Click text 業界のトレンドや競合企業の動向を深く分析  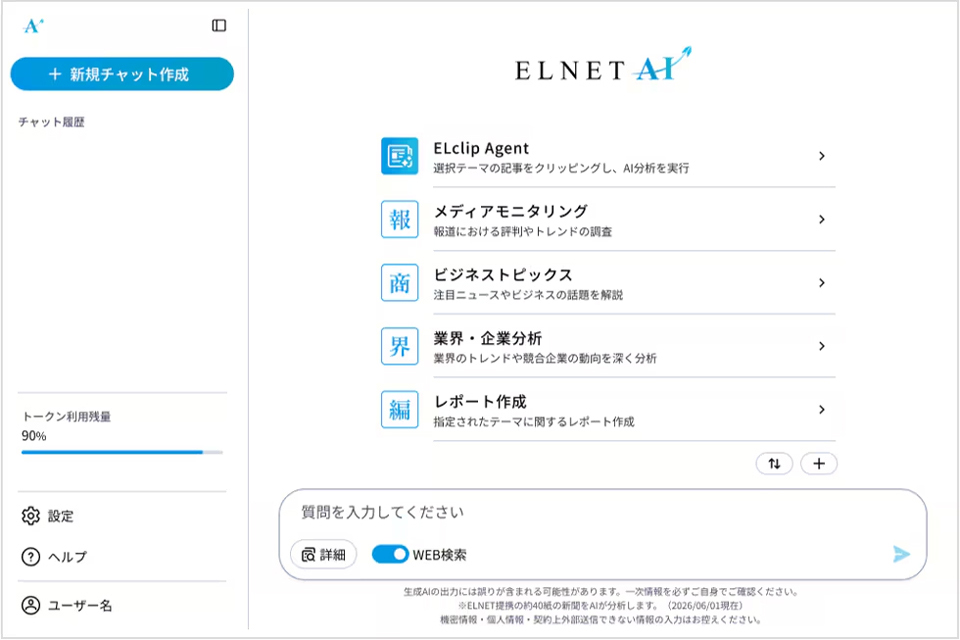click(x=545, y=358)
